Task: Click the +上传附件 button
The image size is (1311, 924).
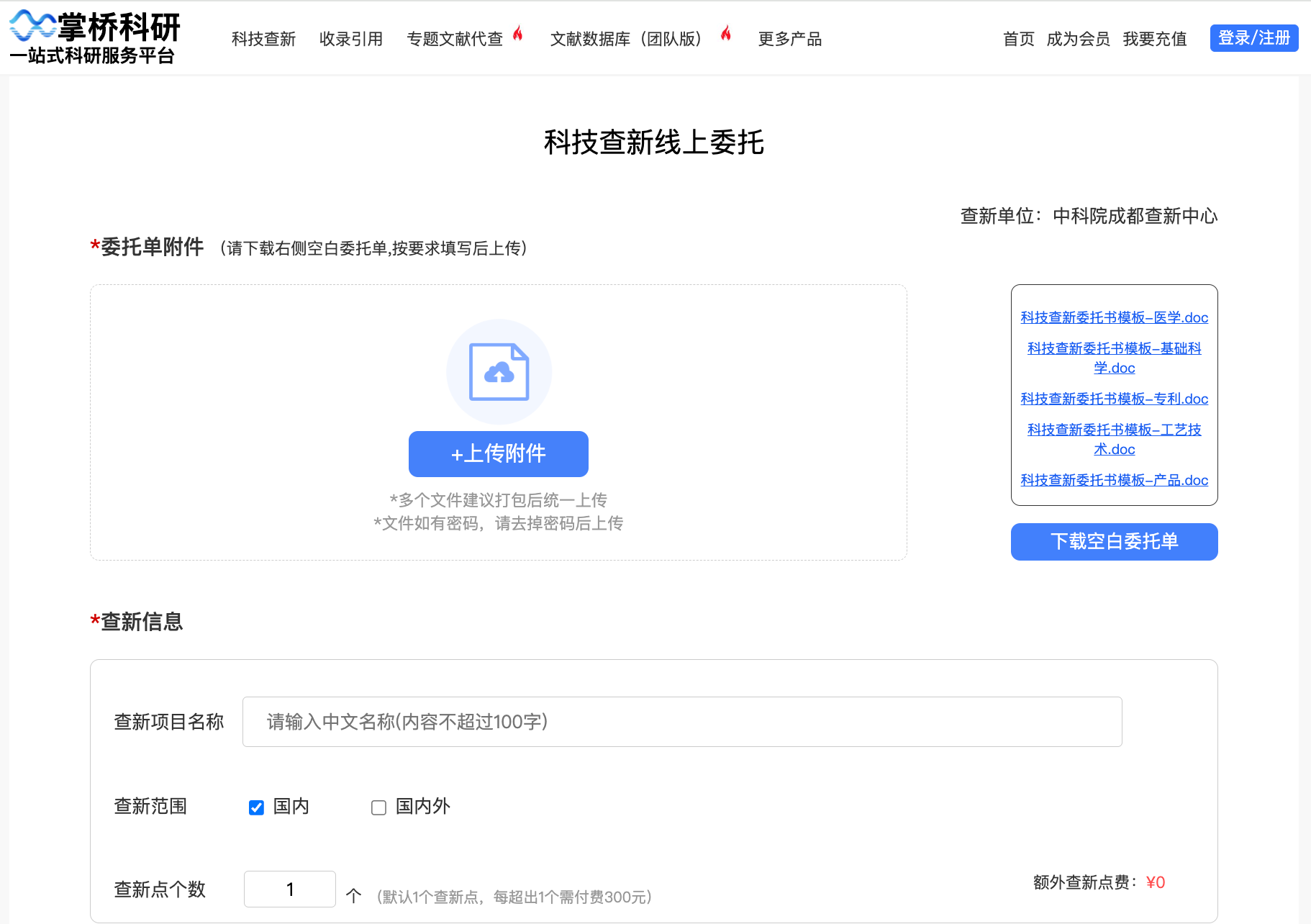Action: [x=499, y=454]
